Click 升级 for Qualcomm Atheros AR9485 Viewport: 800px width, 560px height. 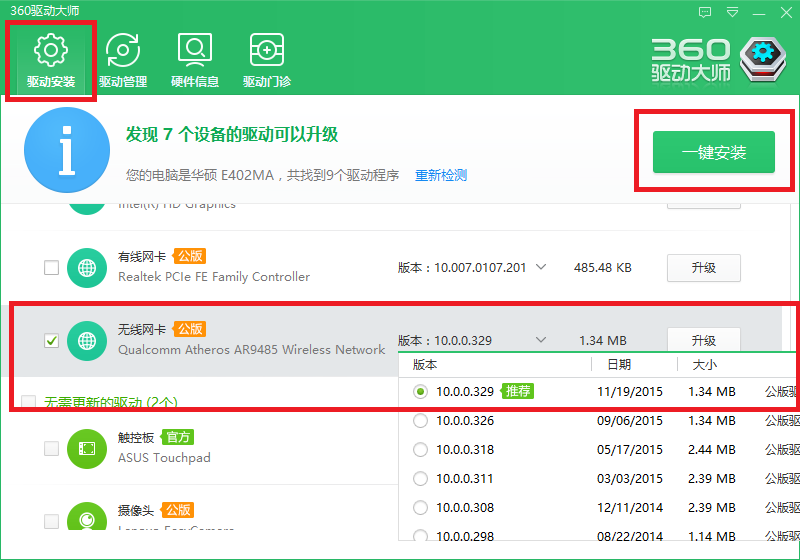click(x=704, y=340)
